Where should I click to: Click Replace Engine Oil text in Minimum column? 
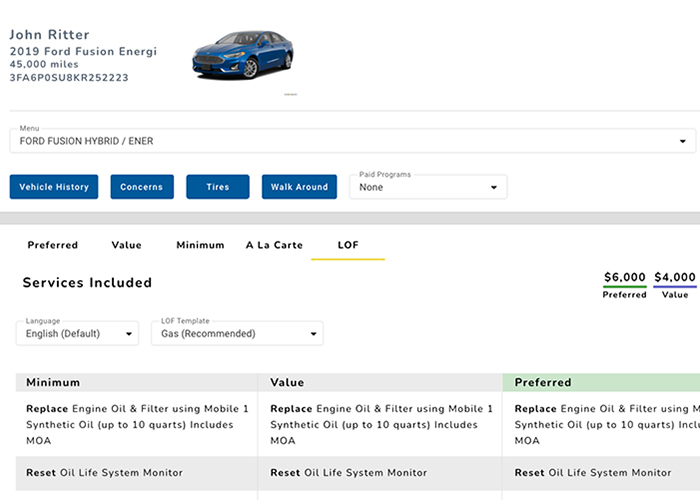pos(137,425)
